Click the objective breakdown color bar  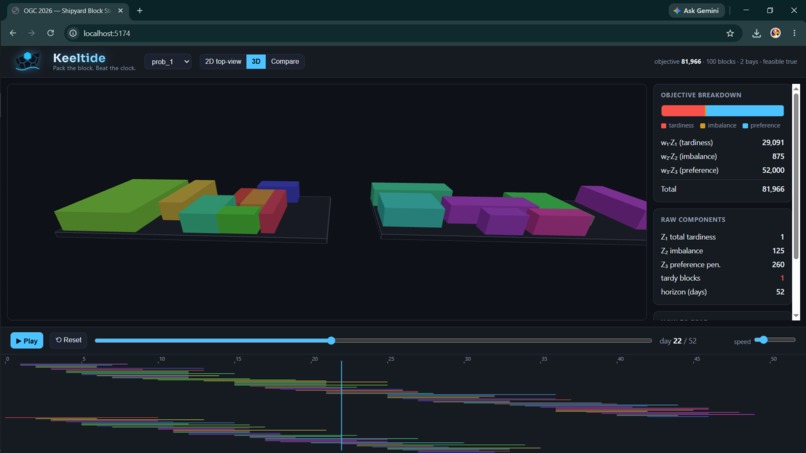coord(722,111)
